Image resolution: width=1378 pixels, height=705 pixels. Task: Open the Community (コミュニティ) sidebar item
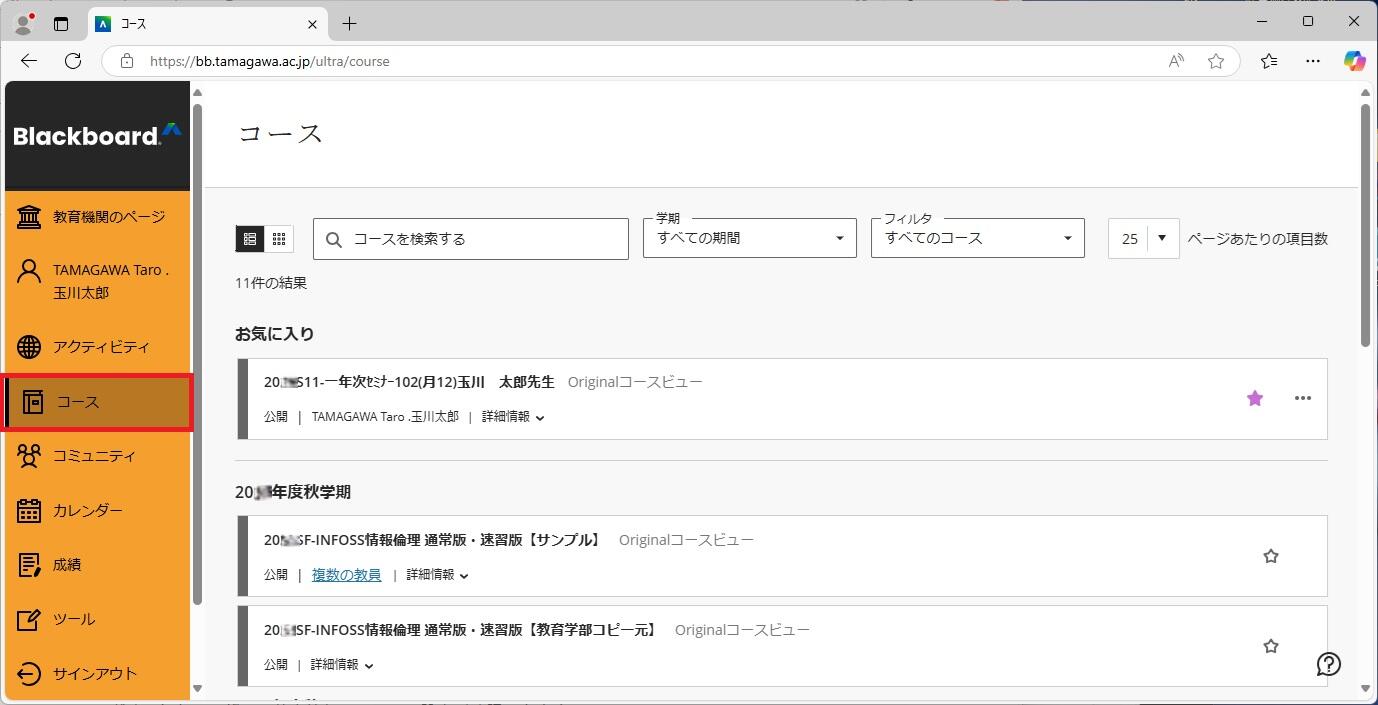(97, 456)
